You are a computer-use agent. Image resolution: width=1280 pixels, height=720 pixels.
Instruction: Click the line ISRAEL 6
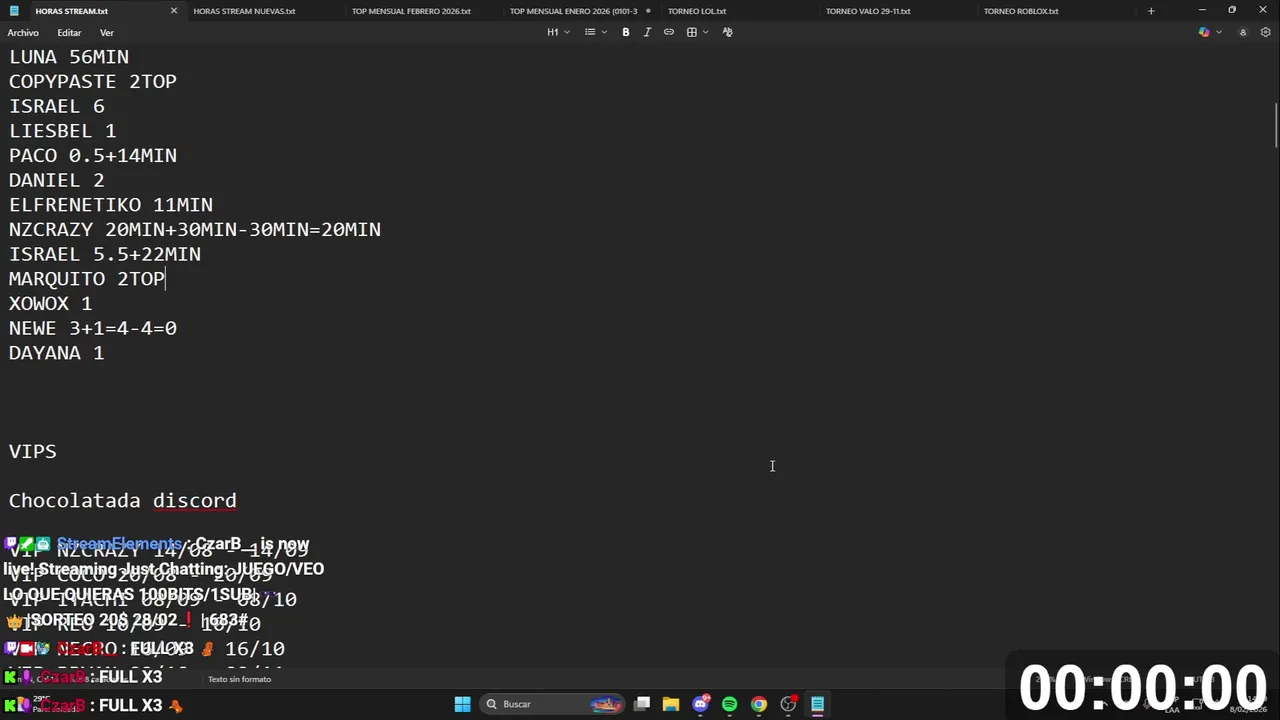tap(57, 106)
